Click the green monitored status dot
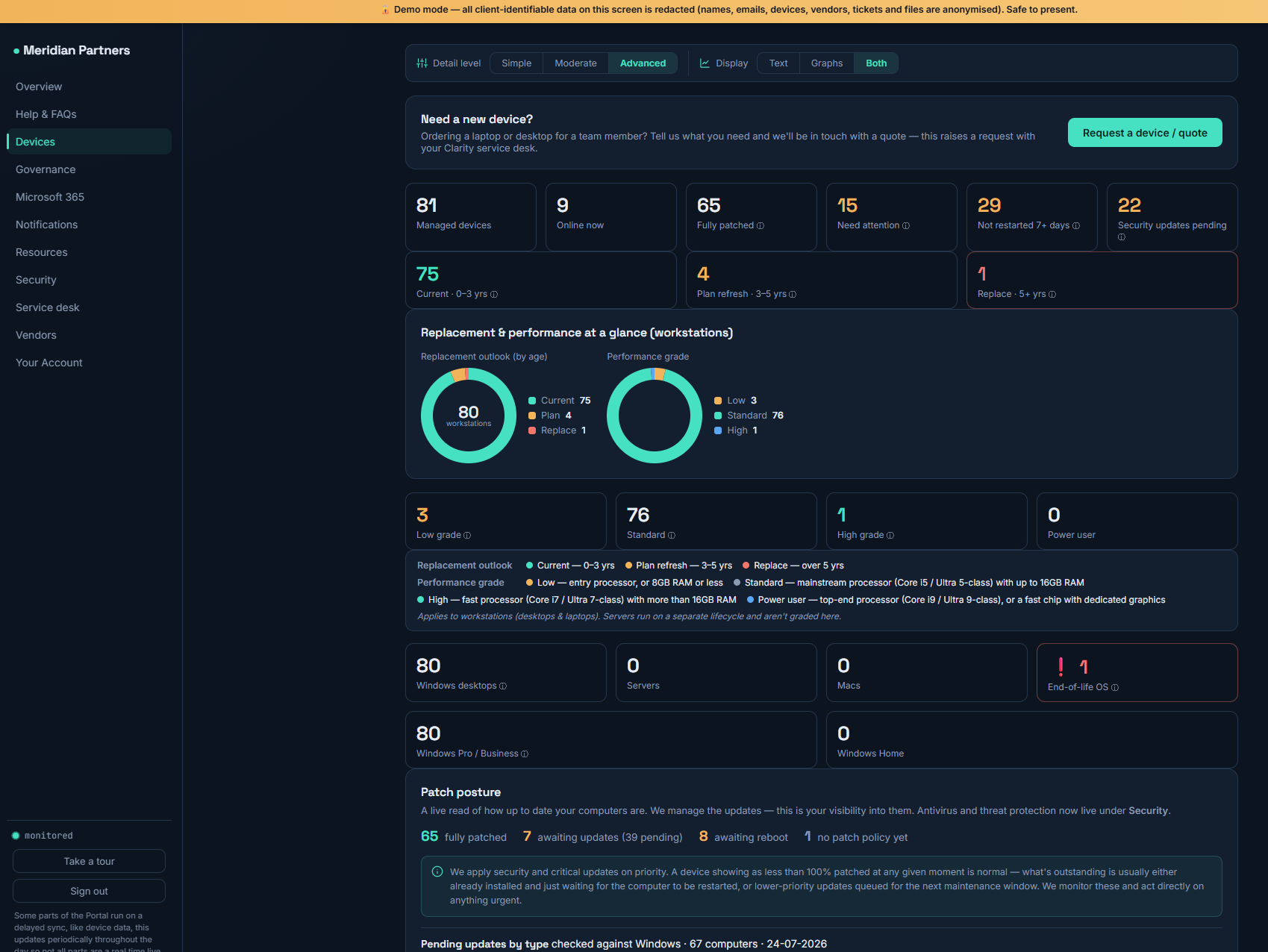This screenshot has height=952, width=1268. coord(16,836)
